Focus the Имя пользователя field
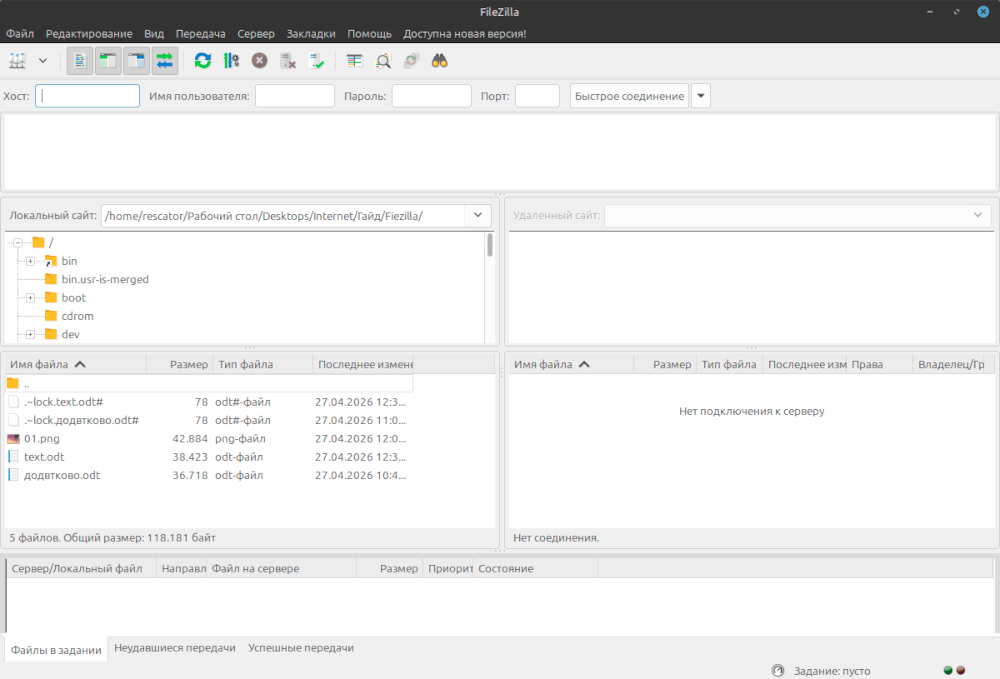The width and height of the screenshot is (1000, 679). 295,96
